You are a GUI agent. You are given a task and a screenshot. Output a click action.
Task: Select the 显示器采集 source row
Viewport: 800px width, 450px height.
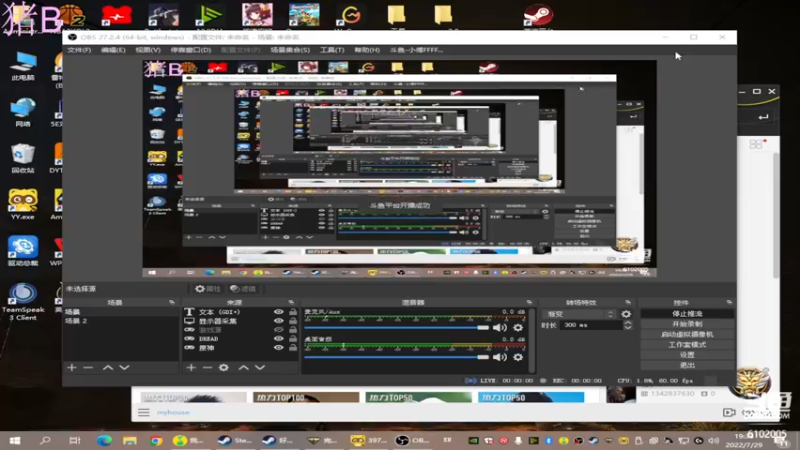(240, 321)
